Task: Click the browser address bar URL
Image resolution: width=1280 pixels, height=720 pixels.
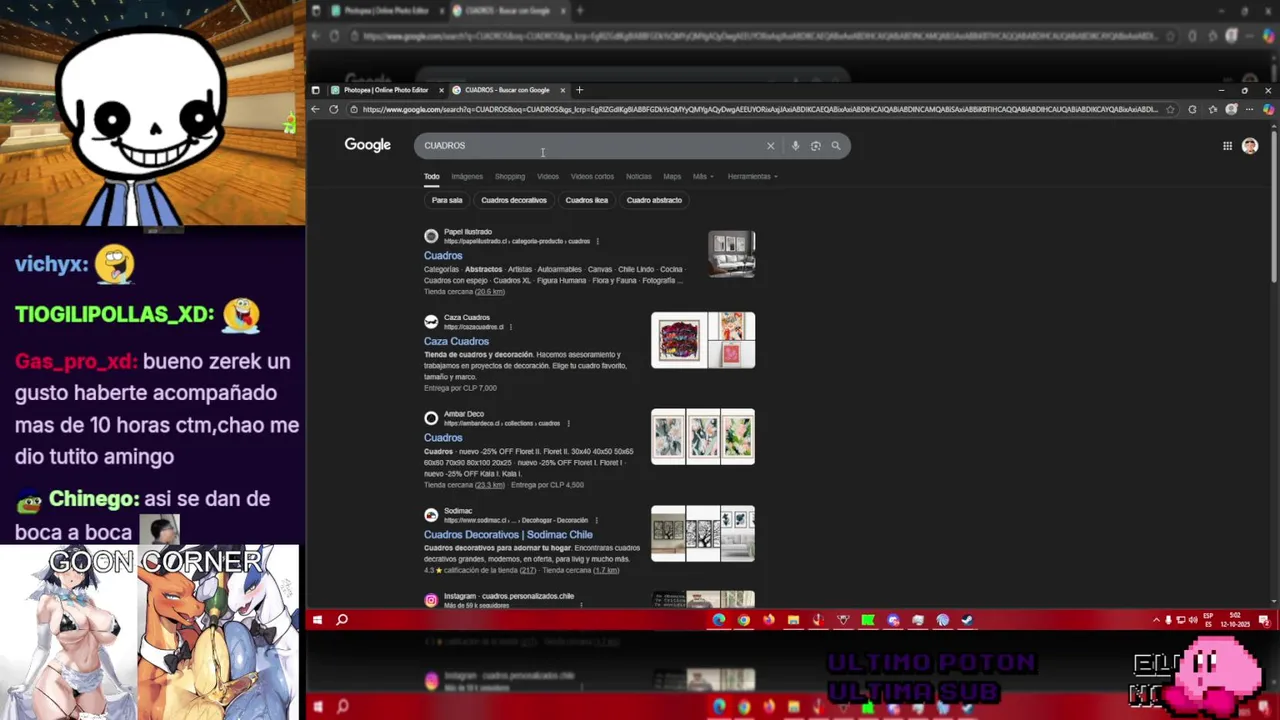Action: 760,109
